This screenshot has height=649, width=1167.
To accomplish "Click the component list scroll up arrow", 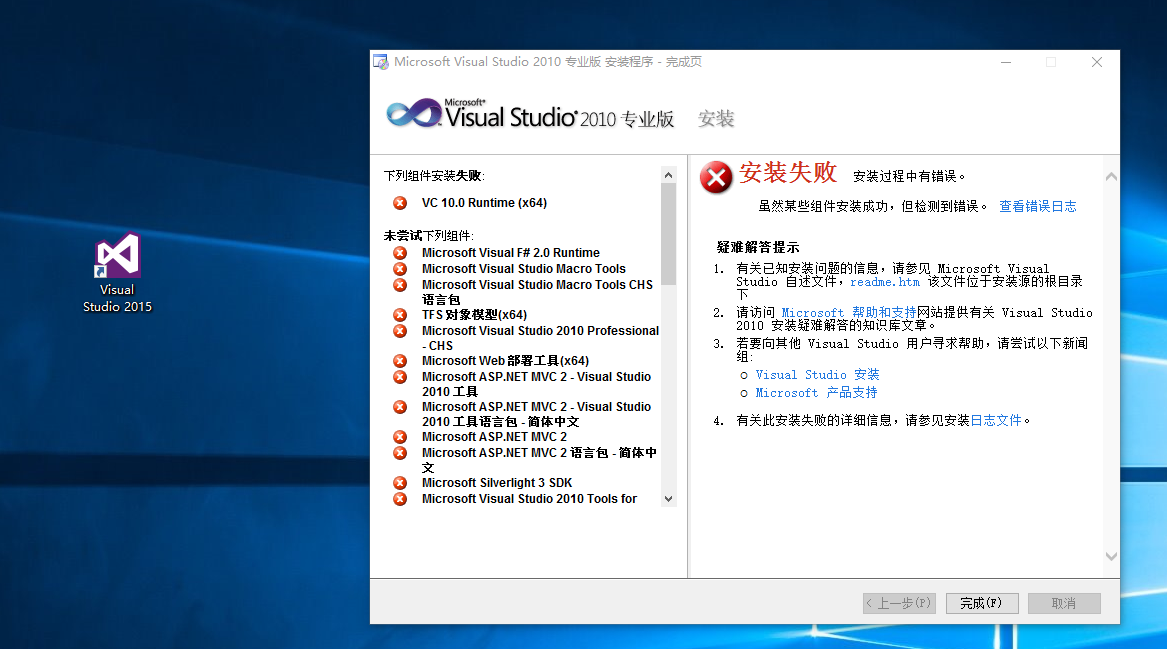I will [668, 176].
